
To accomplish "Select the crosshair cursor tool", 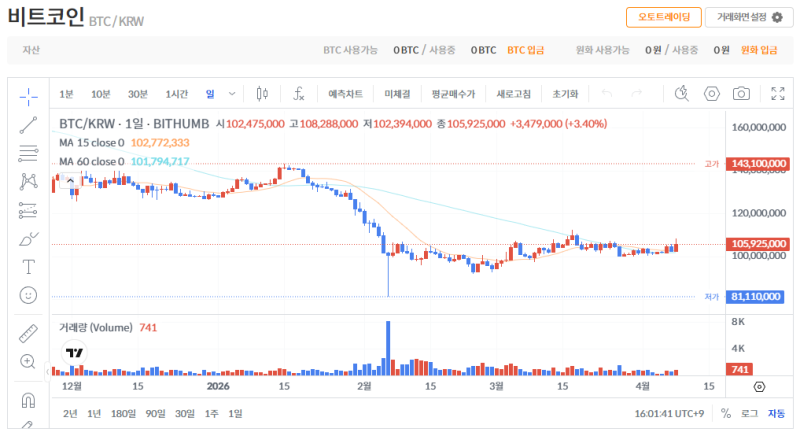I will [x=29, y=96].
